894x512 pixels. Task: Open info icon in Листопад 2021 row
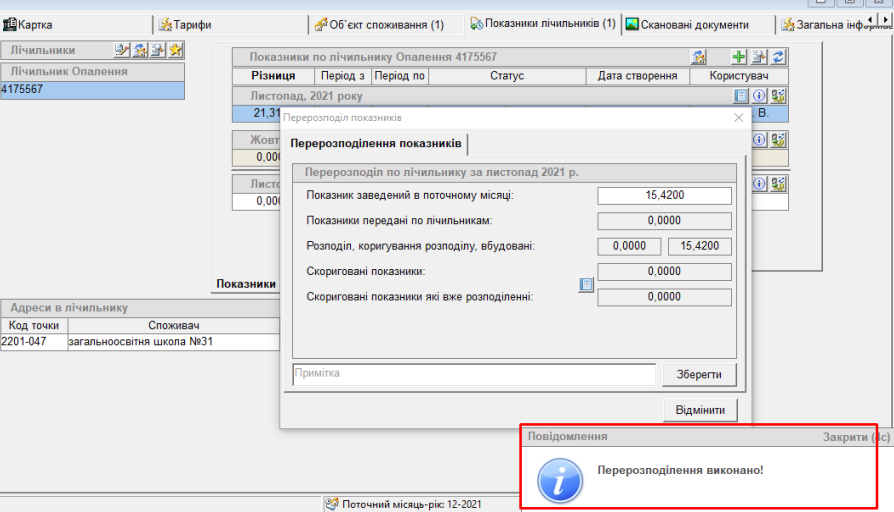click(759, 96)
